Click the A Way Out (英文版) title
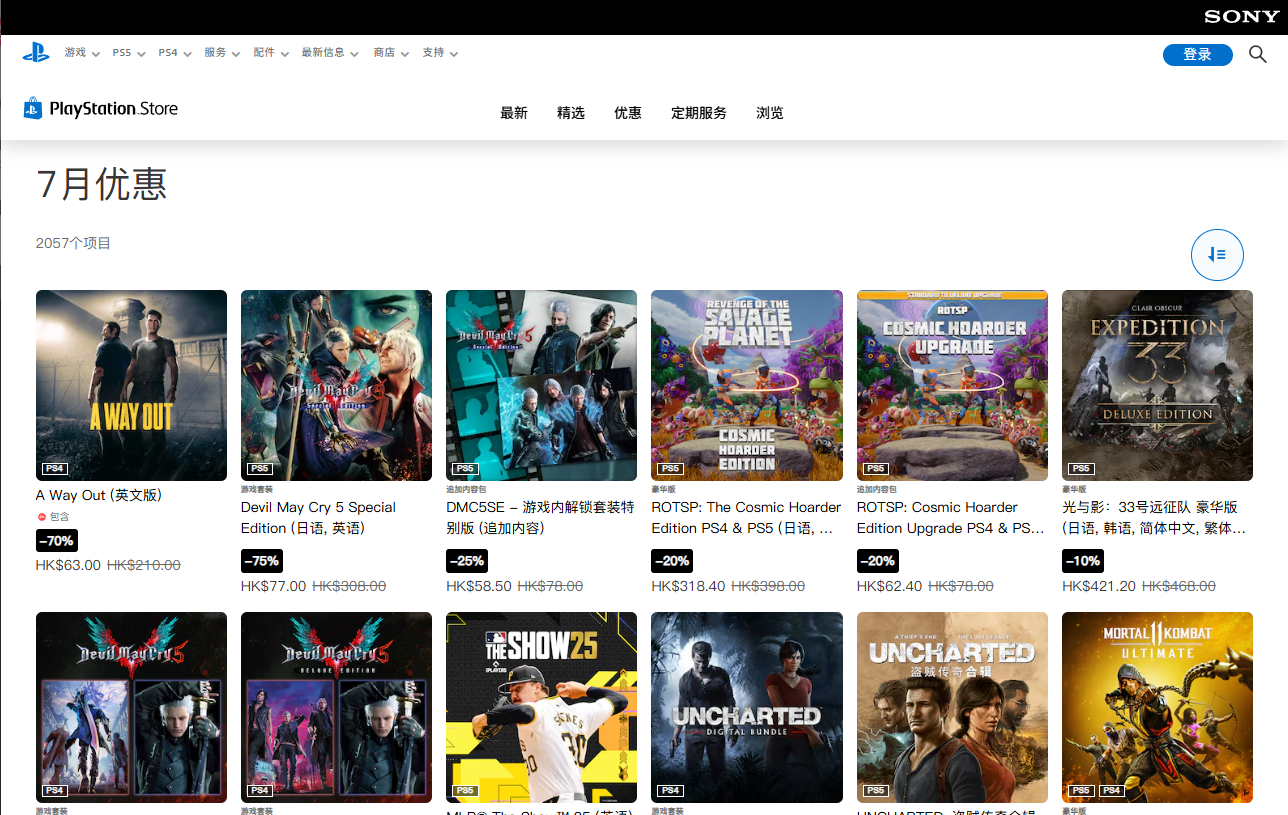The image size is (1288, 815). click(99, 495)
